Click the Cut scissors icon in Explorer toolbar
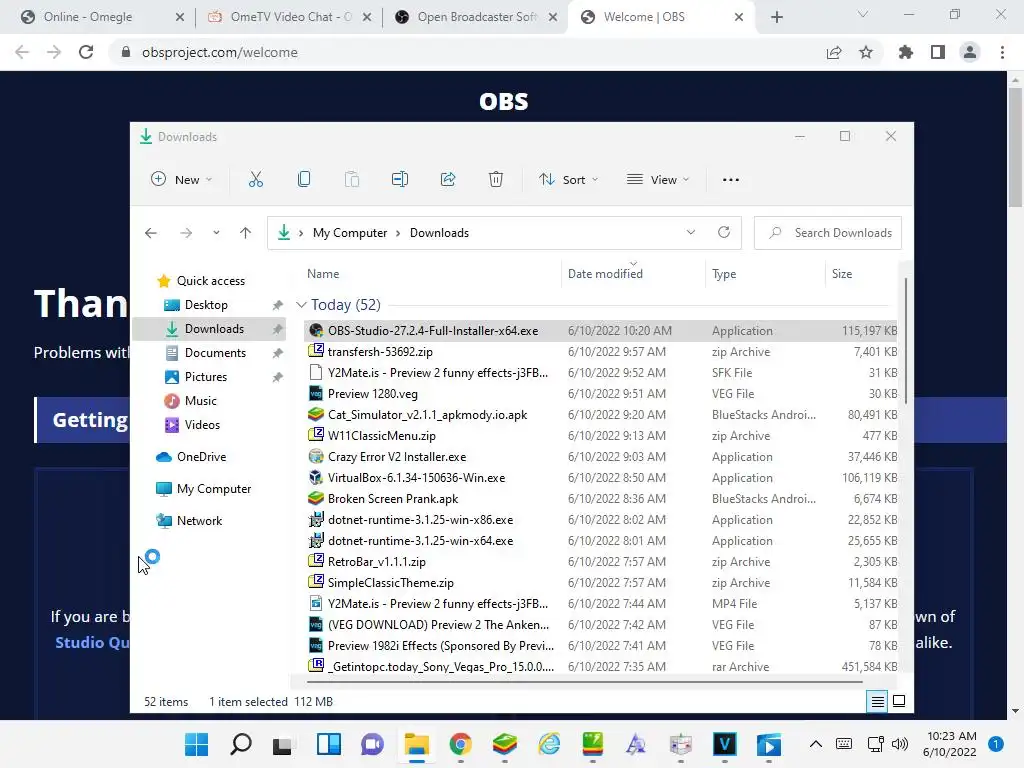 click(255, 180)
